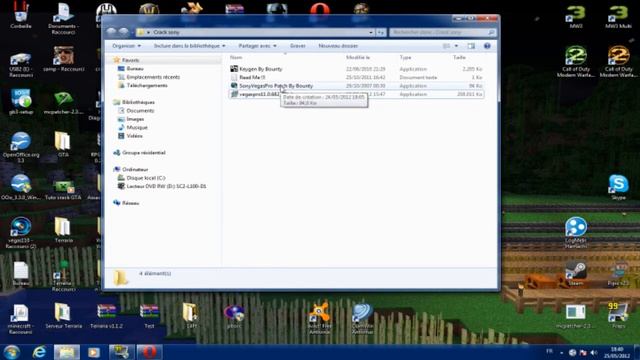Toggle the preview pane in Explorer
This screenshot has height=360, width=640.
click(x=471, y=46)
